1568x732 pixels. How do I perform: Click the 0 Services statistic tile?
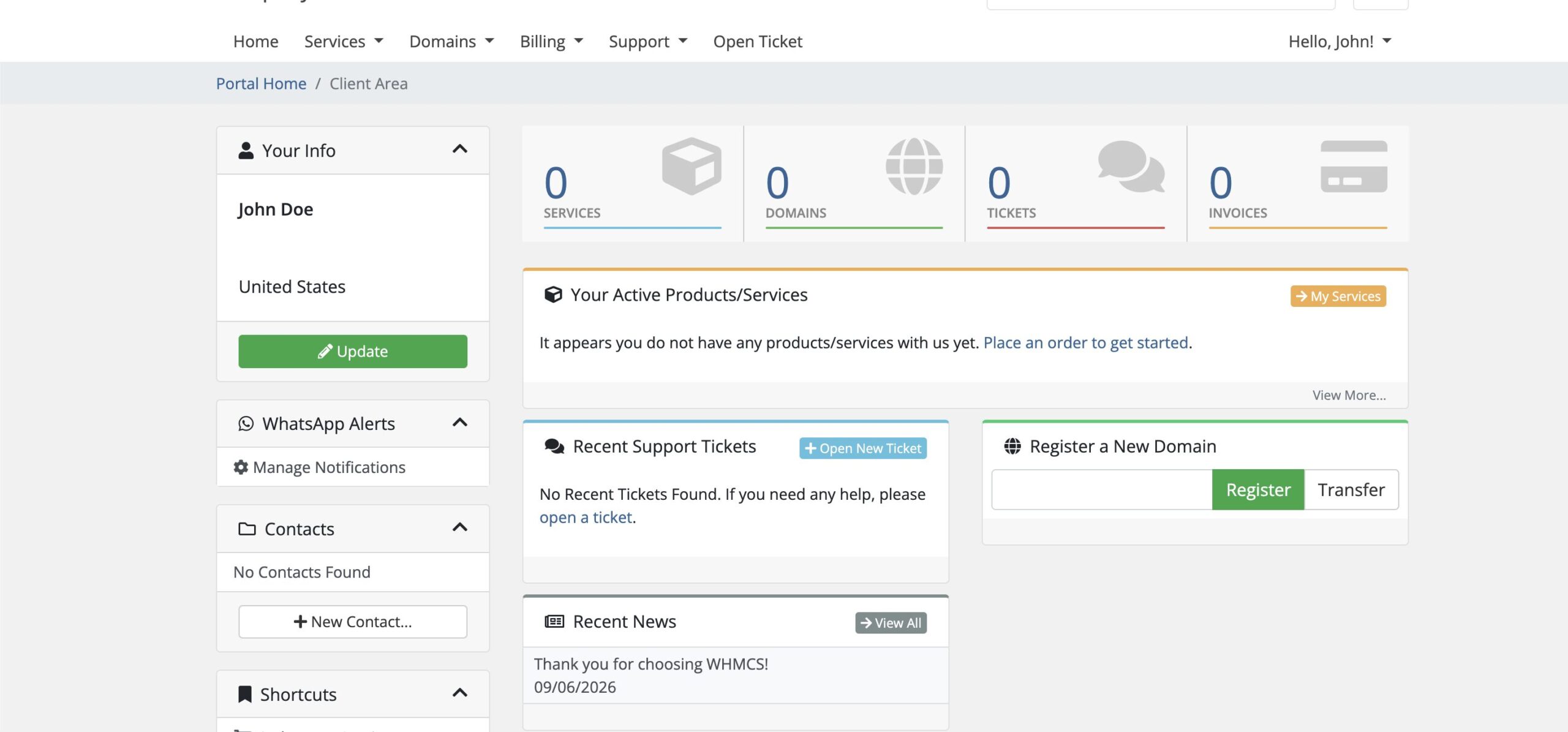pyautogui.click(x=633, y=184)
